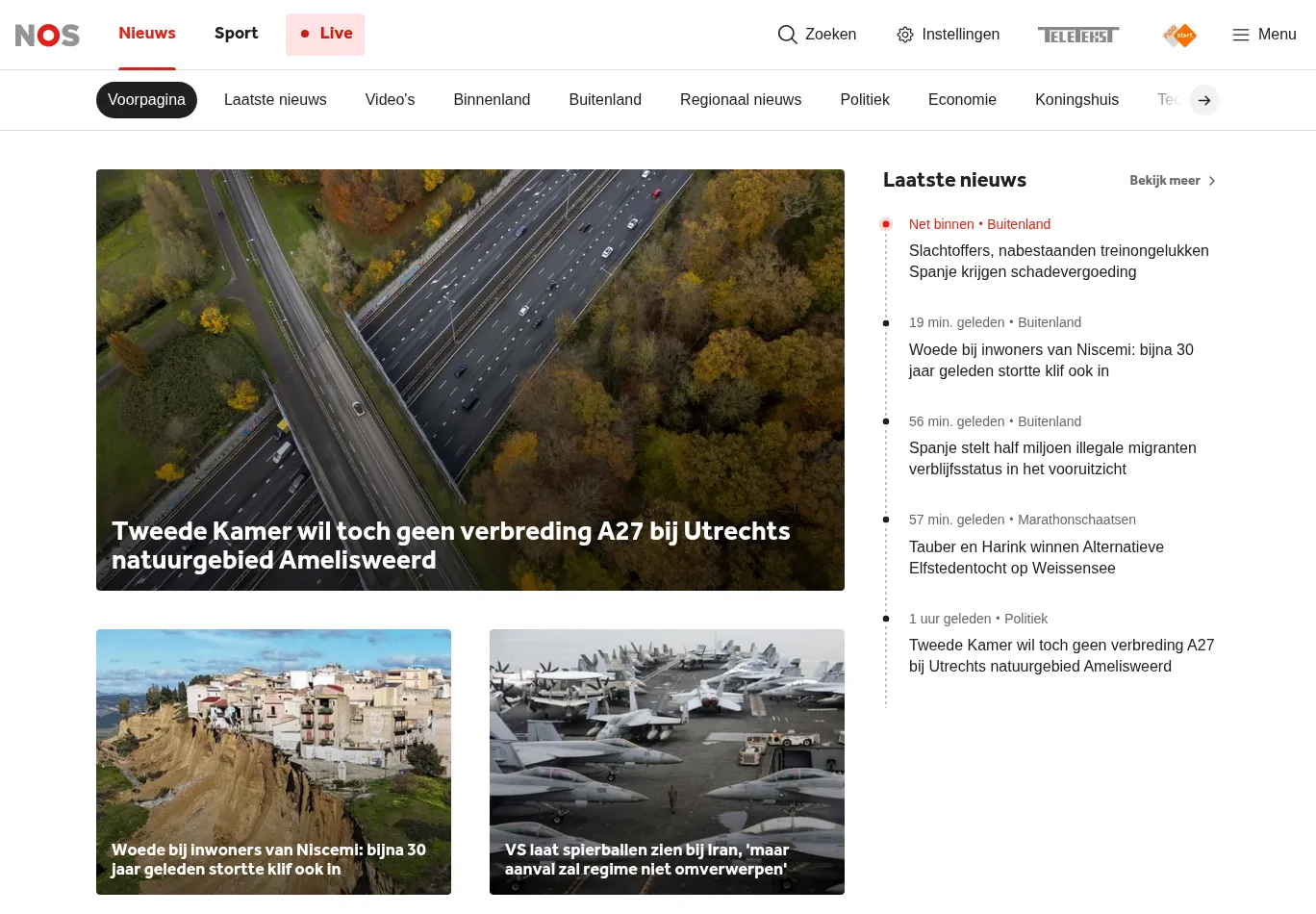Select the Voorpagina category pill

point(146,100)
